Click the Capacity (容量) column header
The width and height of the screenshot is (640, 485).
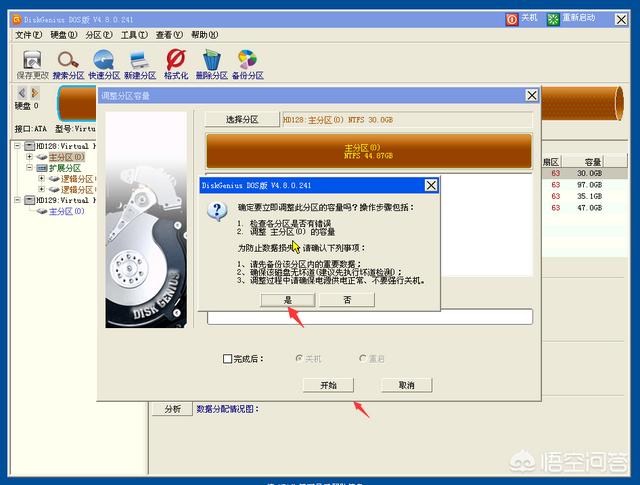point(583,162)
